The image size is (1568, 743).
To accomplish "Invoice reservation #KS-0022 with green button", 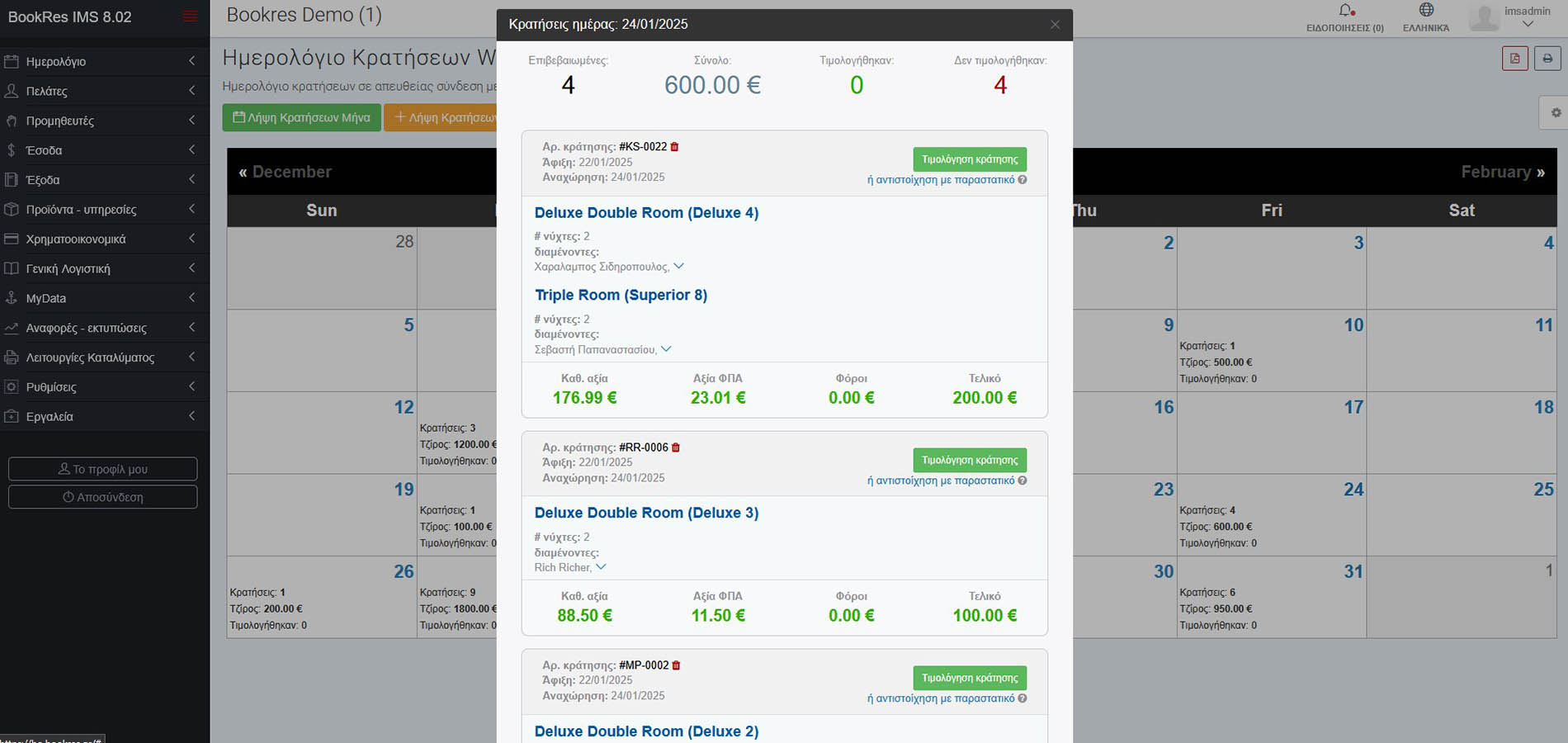I will click(x=970, y=159).
